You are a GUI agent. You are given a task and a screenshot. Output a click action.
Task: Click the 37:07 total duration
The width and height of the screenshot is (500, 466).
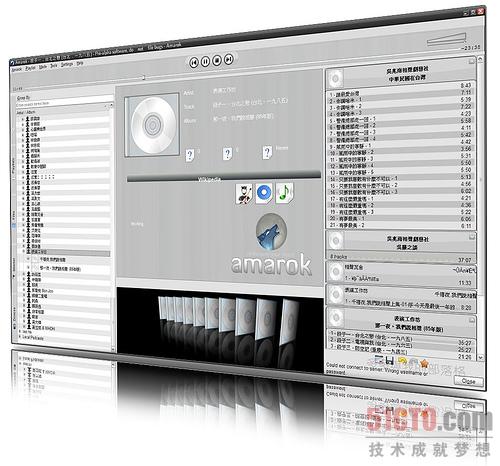pos(465,260)
